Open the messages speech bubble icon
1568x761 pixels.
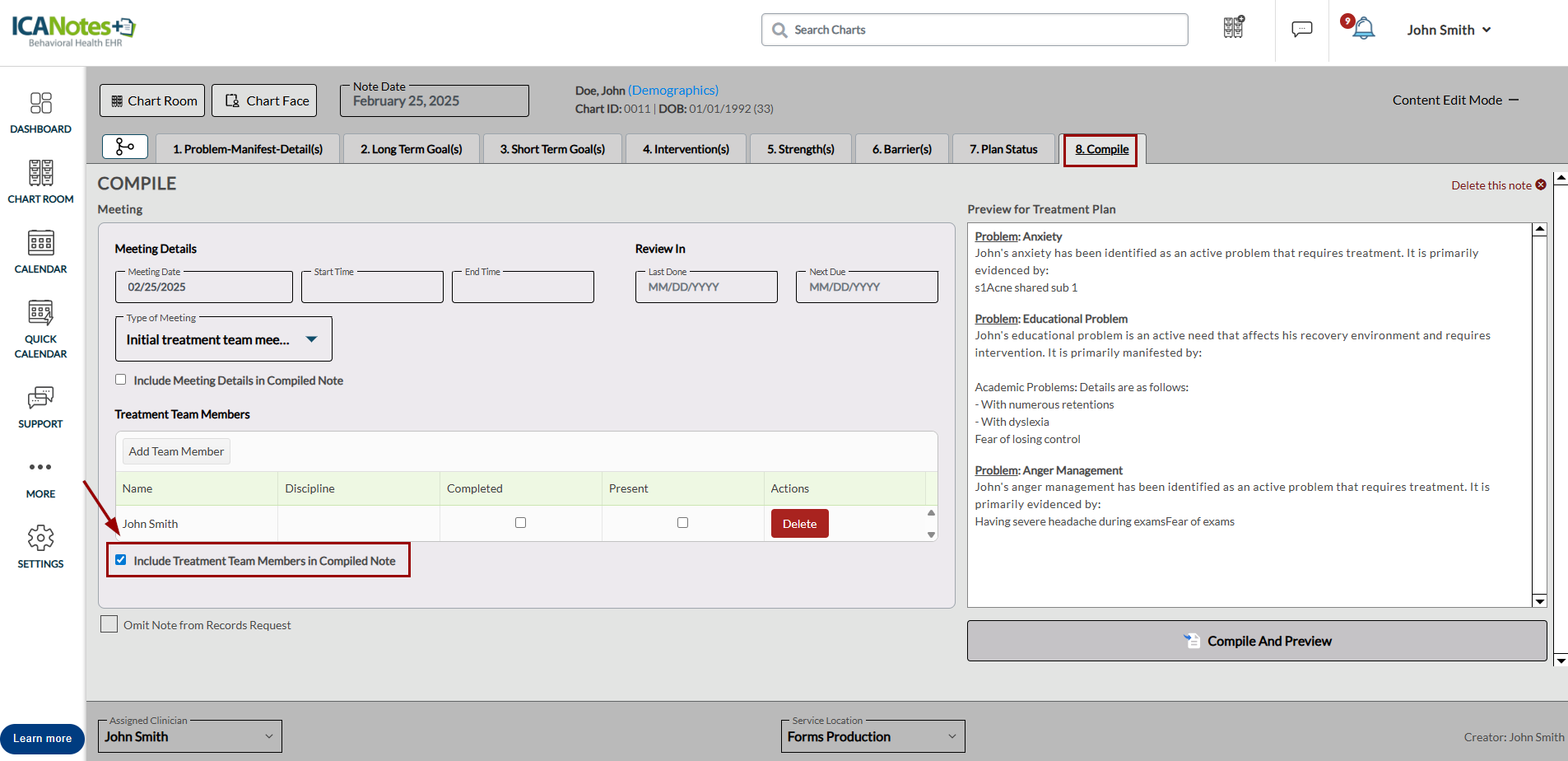[x=1301, y=30]
